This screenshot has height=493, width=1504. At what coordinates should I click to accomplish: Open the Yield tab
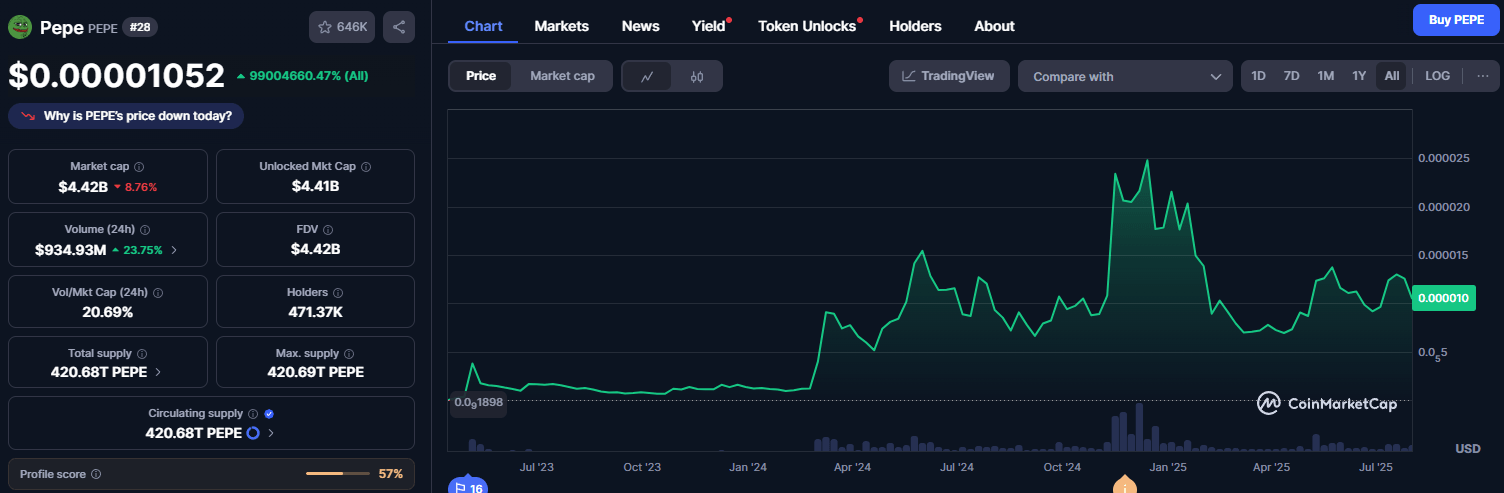tap(709, 26)
